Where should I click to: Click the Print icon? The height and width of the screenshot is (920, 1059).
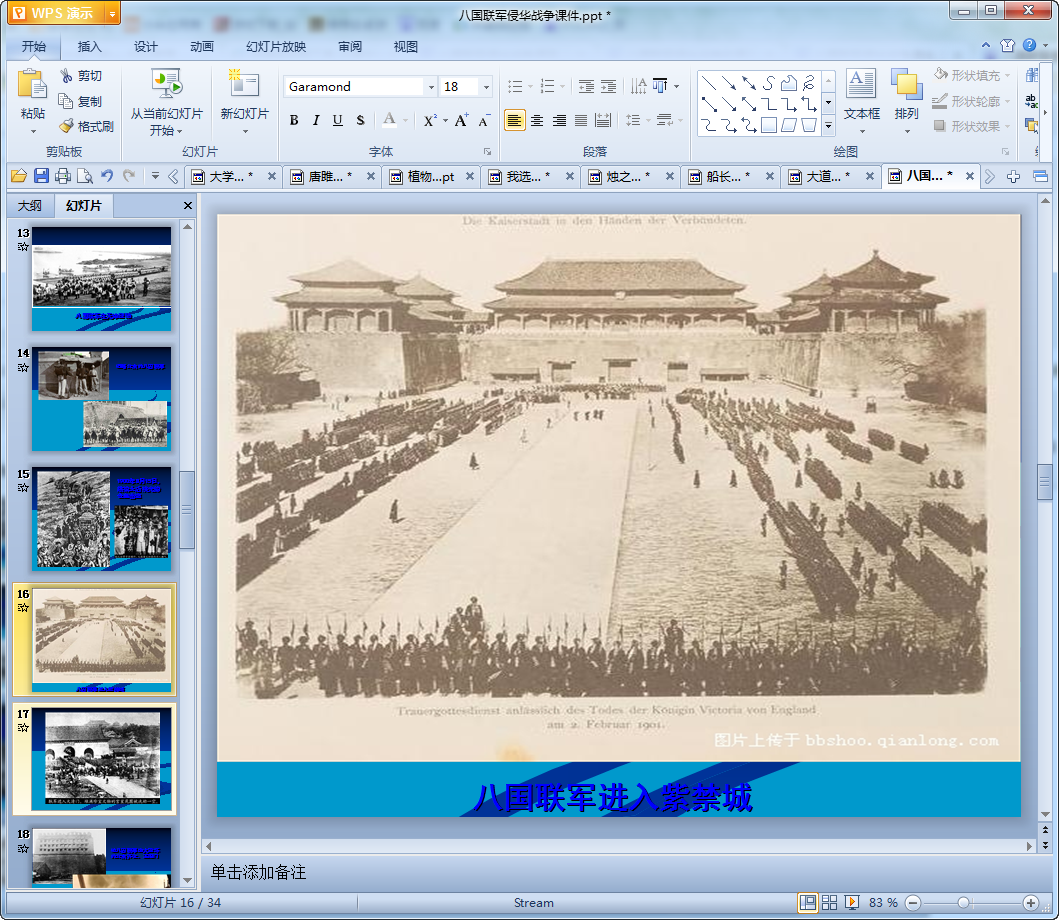(63, 176)
